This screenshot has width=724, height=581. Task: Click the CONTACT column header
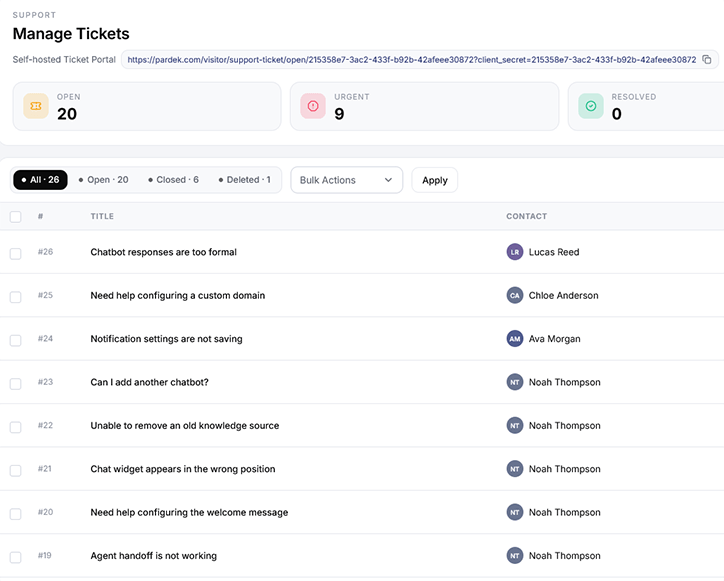tap(526, 216)
